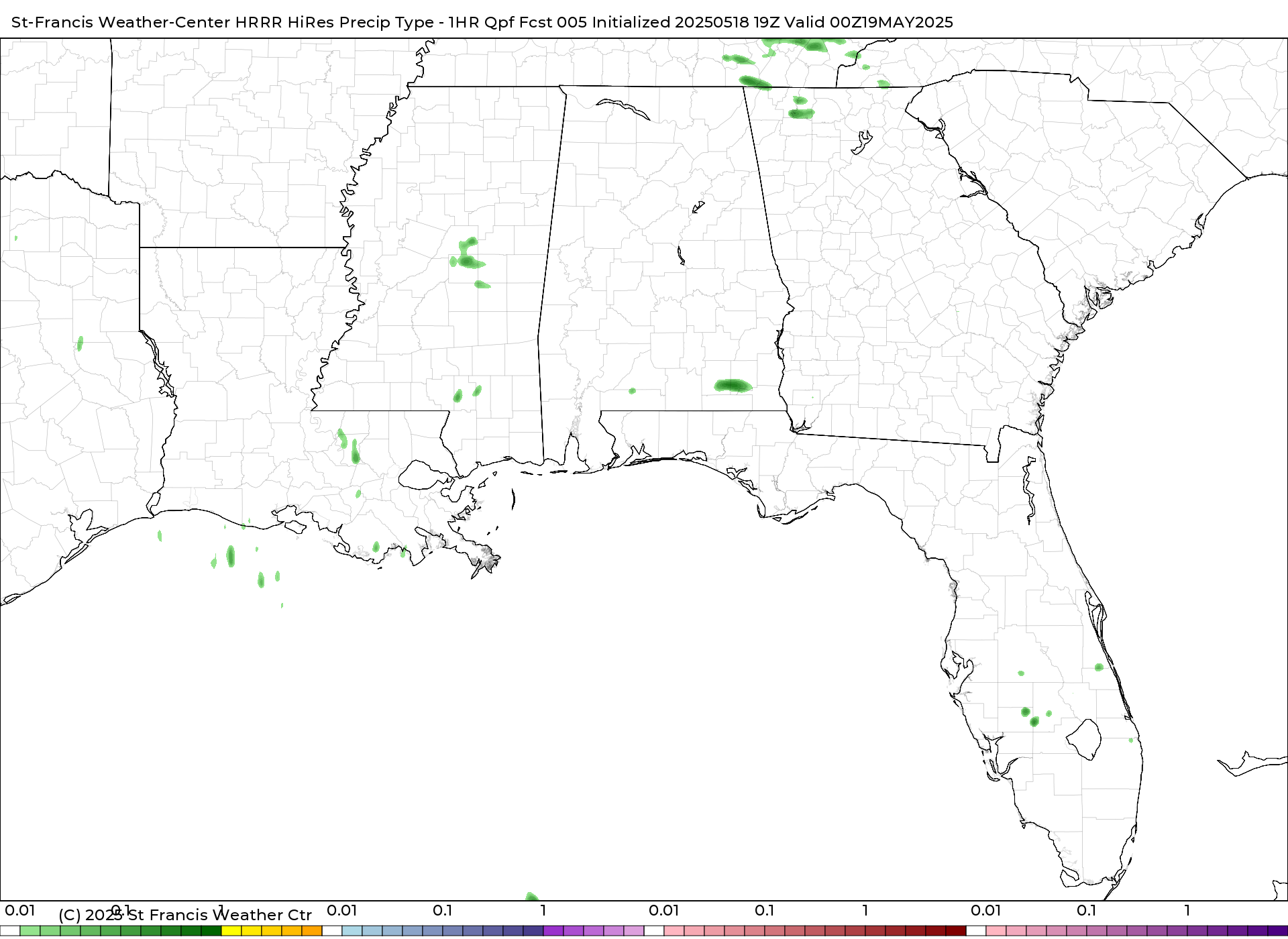The width and height of the screenshot is (1288, 939).
Task: Click the '(C) 2025 St Francis Weather Ctr' copyright text
Action: coord(185,915)
